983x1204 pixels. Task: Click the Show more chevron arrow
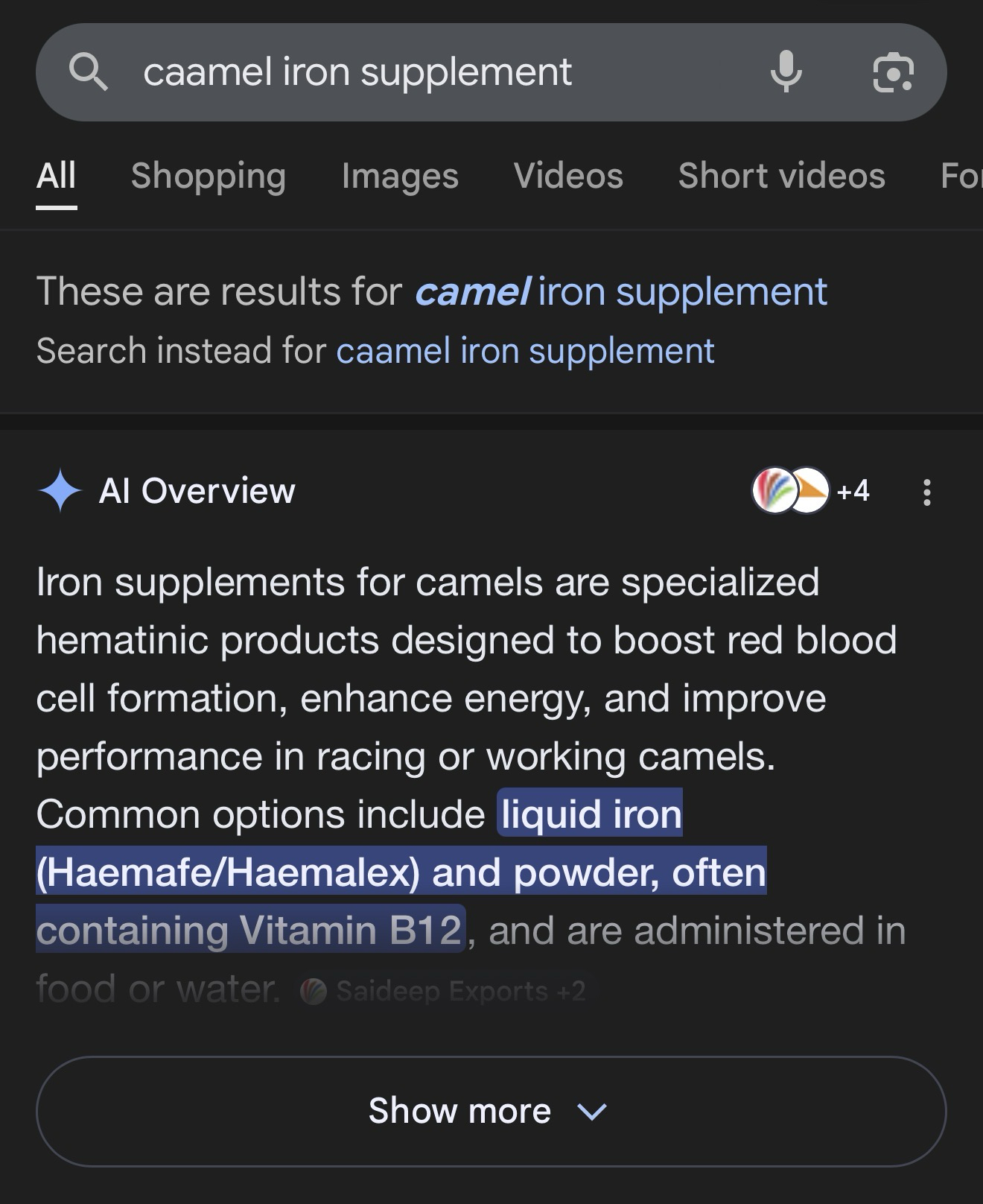[593, 1112]
